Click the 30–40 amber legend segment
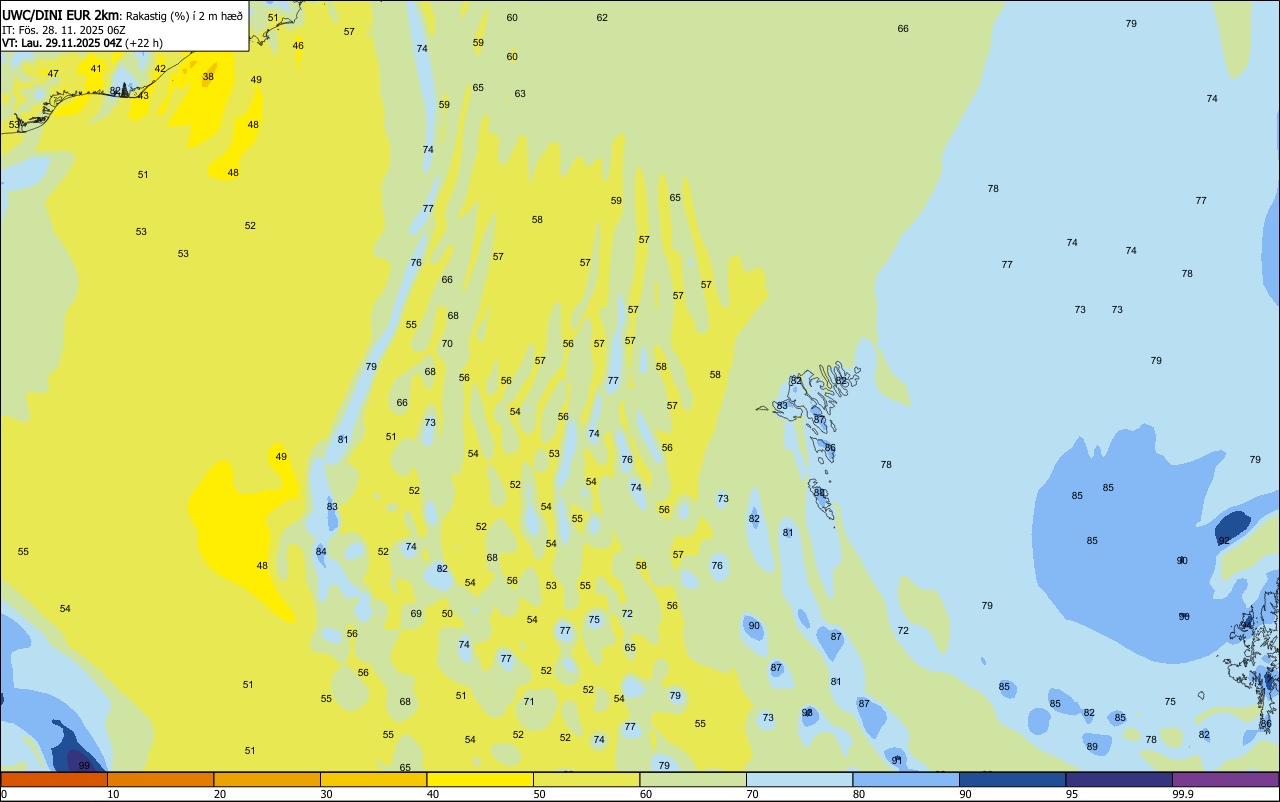 click(x=373, y=779)
